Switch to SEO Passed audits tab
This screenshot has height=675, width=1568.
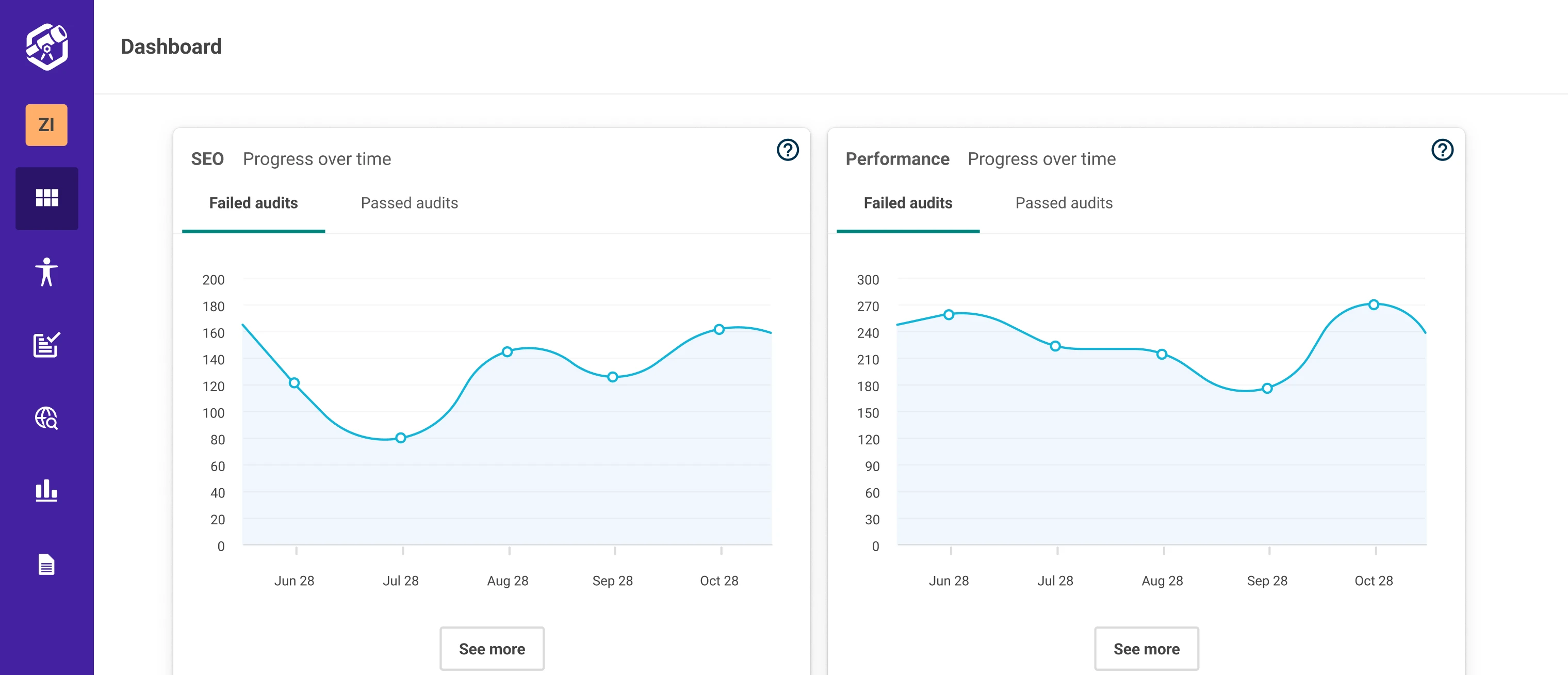[x=409, y=203]
